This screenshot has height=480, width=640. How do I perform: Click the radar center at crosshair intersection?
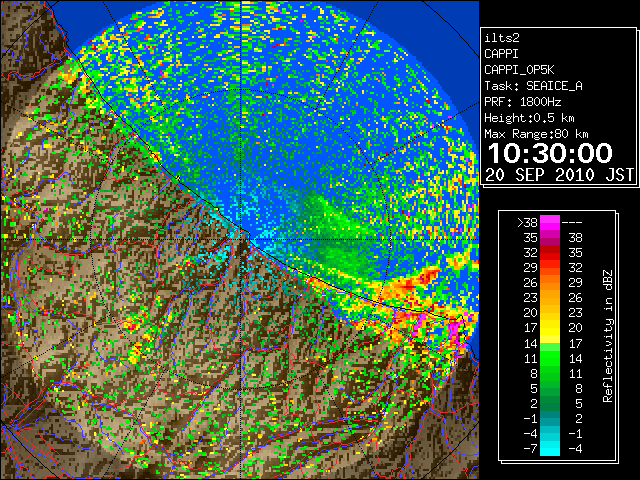click(x=241, y=239)
